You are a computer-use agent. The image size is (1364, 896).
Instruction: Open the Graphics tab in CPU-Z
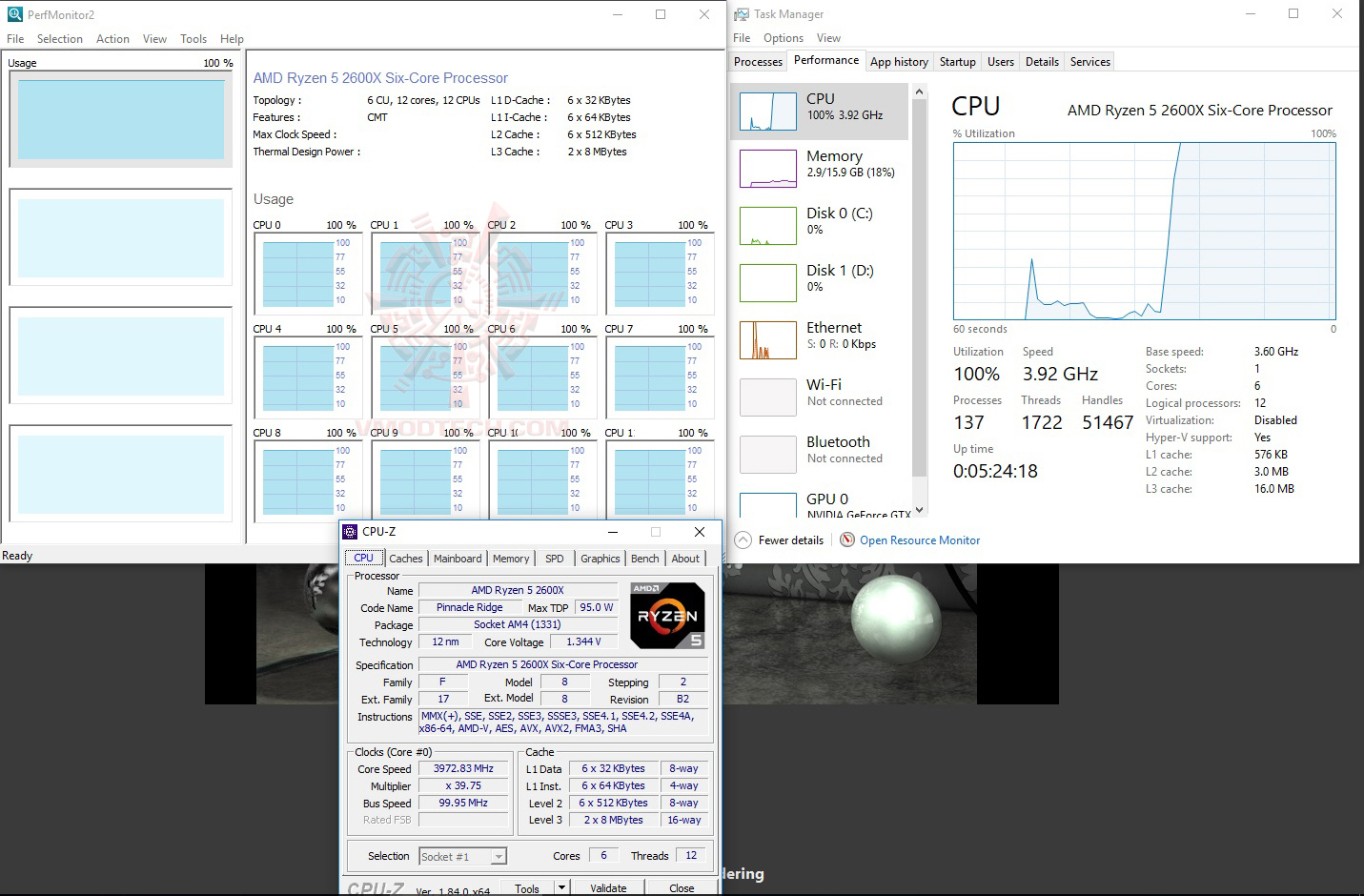coord(601,559)
